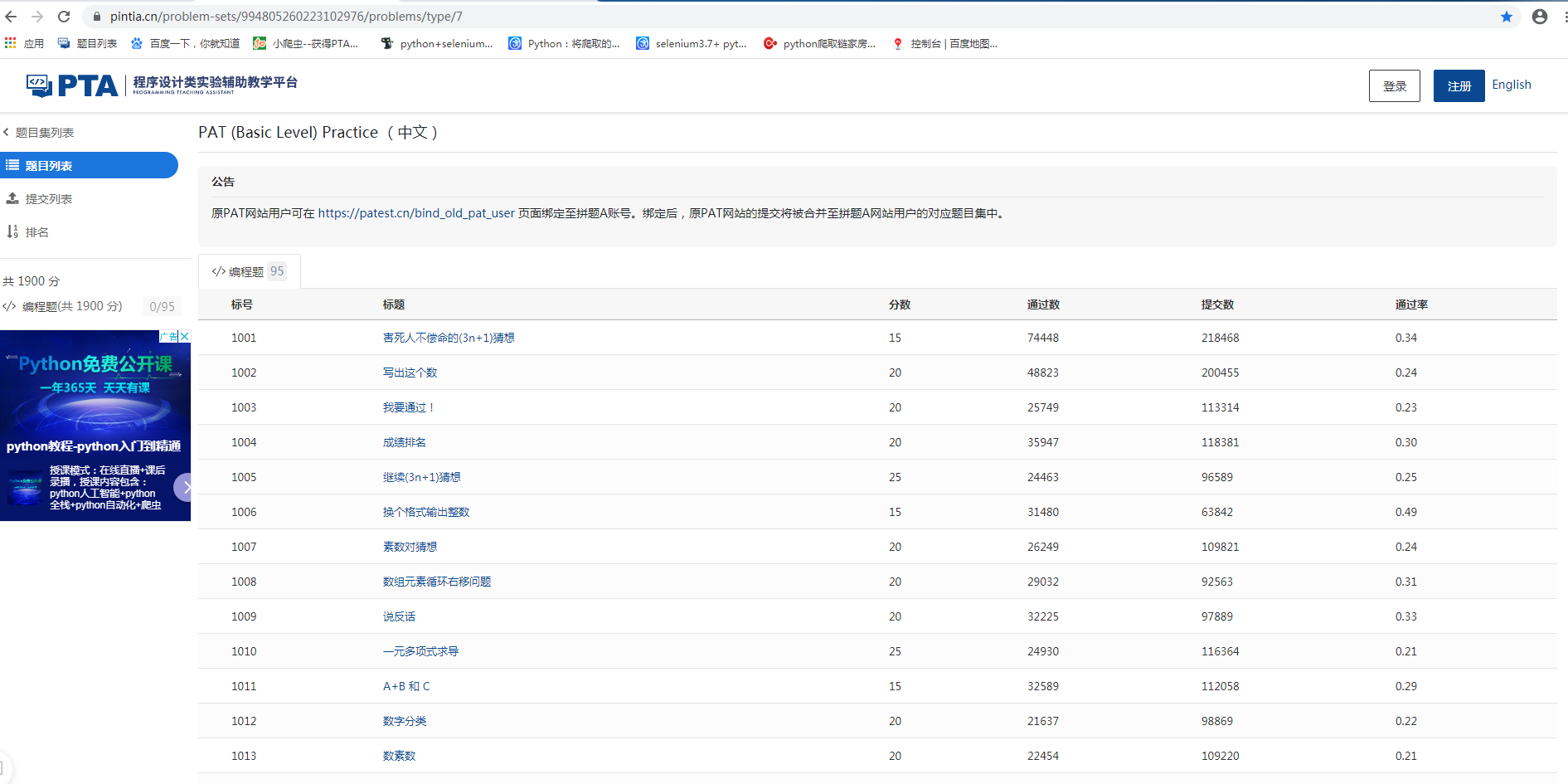This screenshot has width=1568, height=784.
Task: Click the code icon on the 编程题 tab
Action: 219,270
